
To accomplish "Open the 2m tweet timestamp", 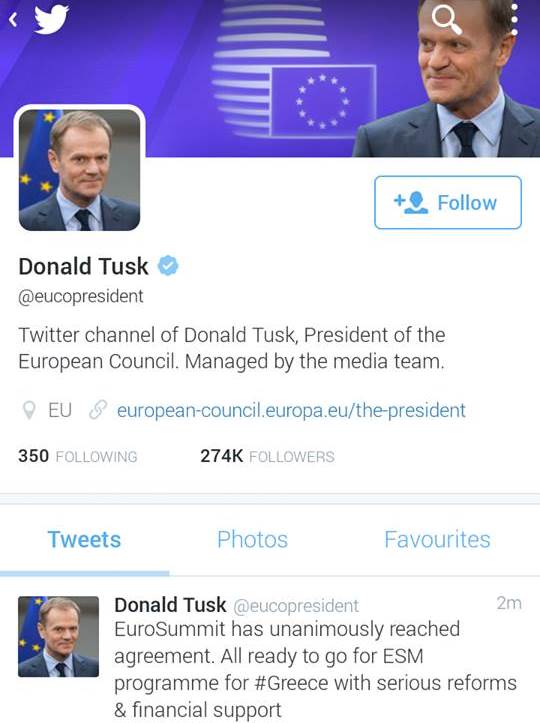I will [509, 603].
